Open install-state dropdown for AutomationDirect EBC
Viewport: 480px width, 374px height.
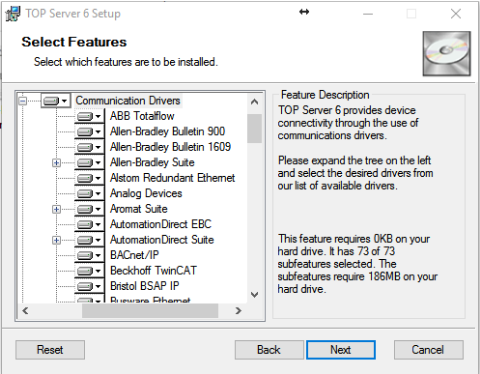(x=89, y=224)
